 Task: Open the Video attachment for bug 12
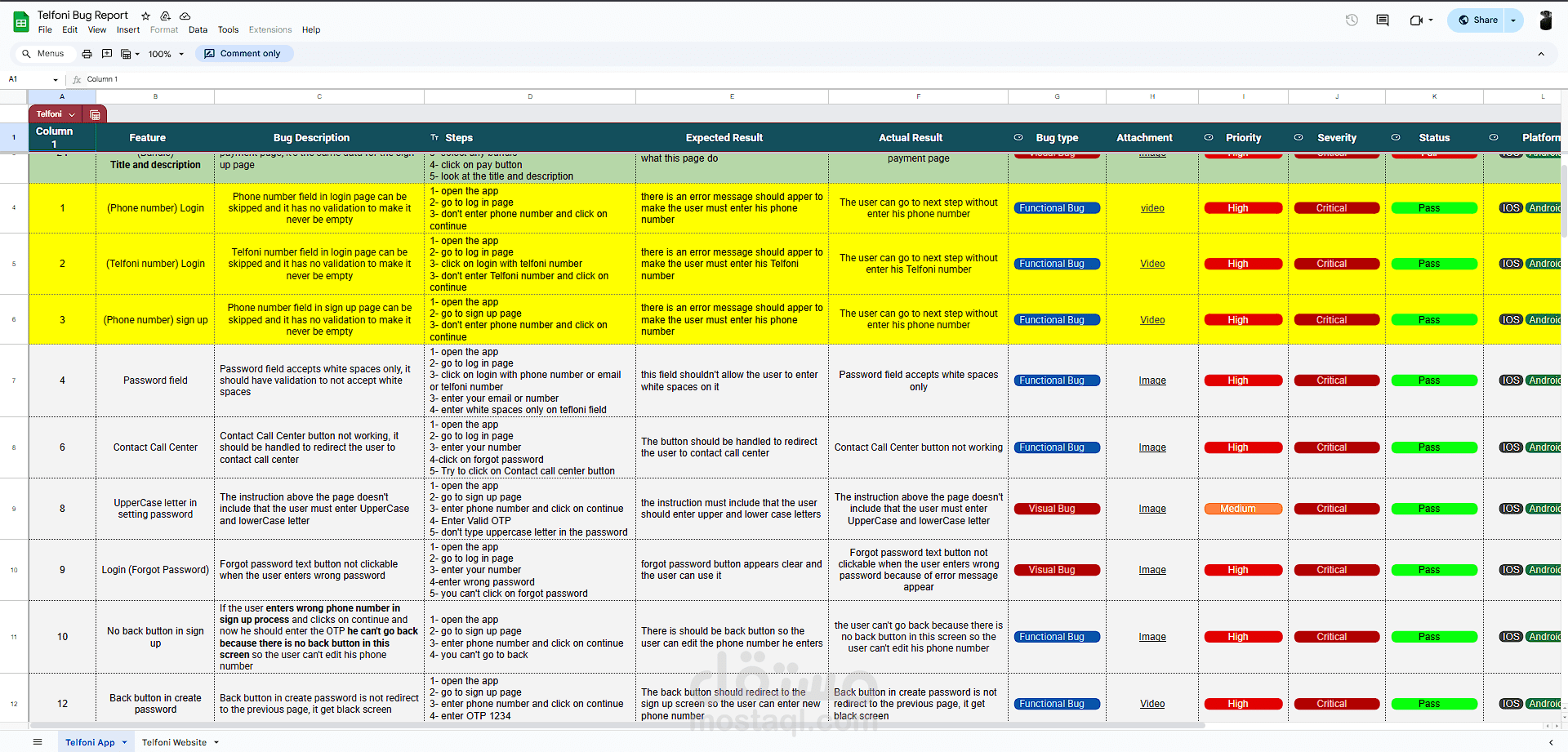pyautogui.click(x=1152, y=704)
